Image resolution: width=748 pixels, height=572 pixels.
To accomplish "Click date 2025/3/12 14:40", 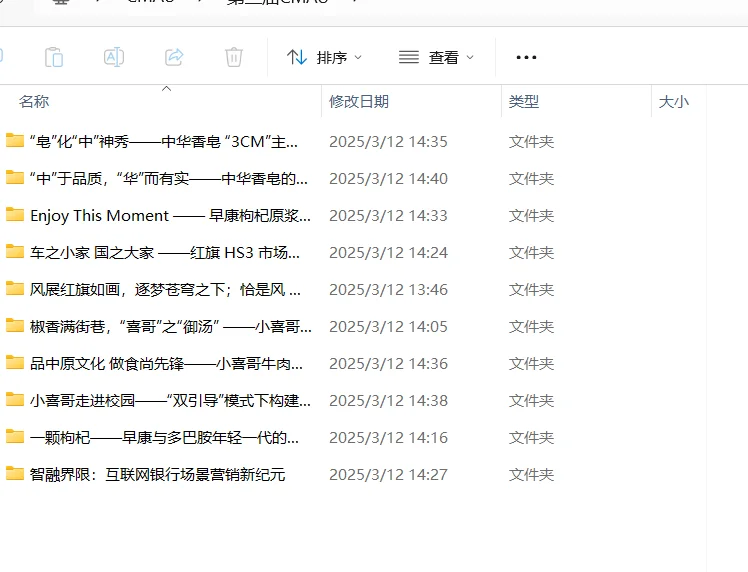I will click(388, 179).
